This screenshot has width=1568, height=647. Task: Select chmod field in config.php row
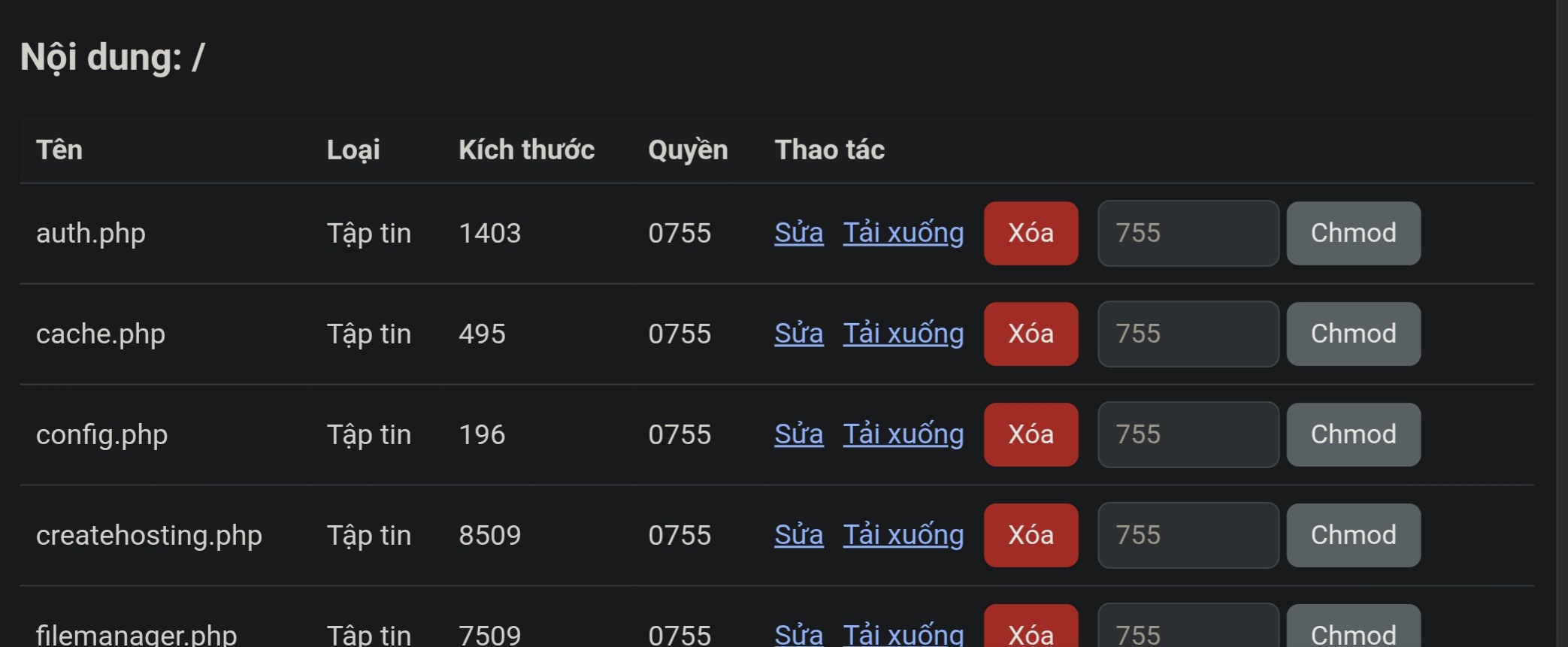[1188, 434]
